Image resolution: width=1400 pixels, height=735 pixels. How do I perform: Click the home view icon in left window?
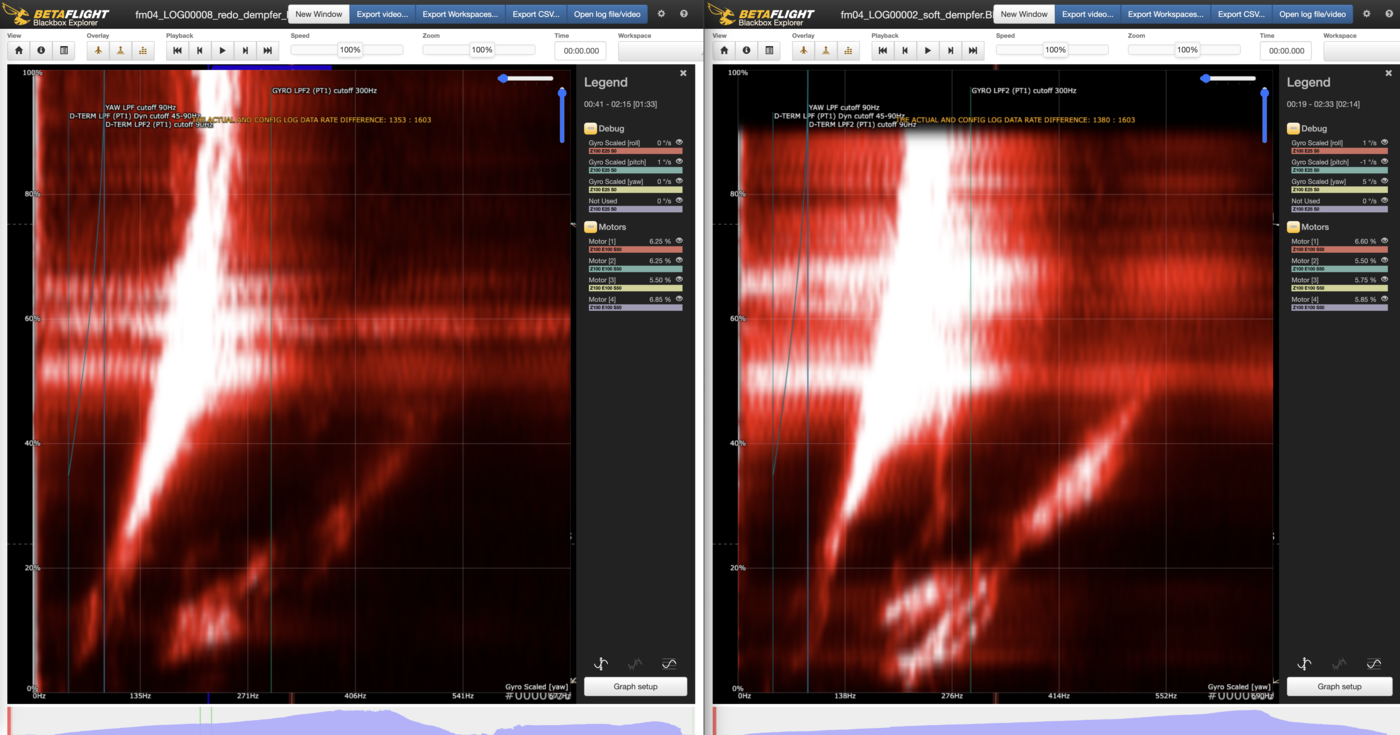coord(19,50)
